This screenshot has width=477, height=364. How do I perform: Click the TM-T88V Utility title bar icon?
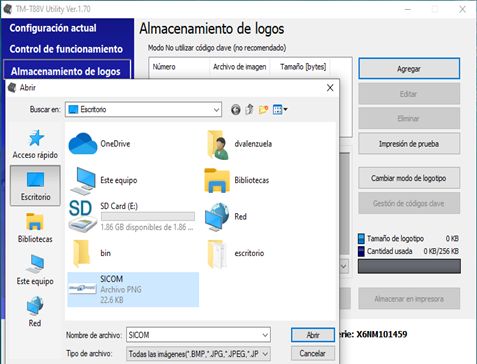(8, 9)
